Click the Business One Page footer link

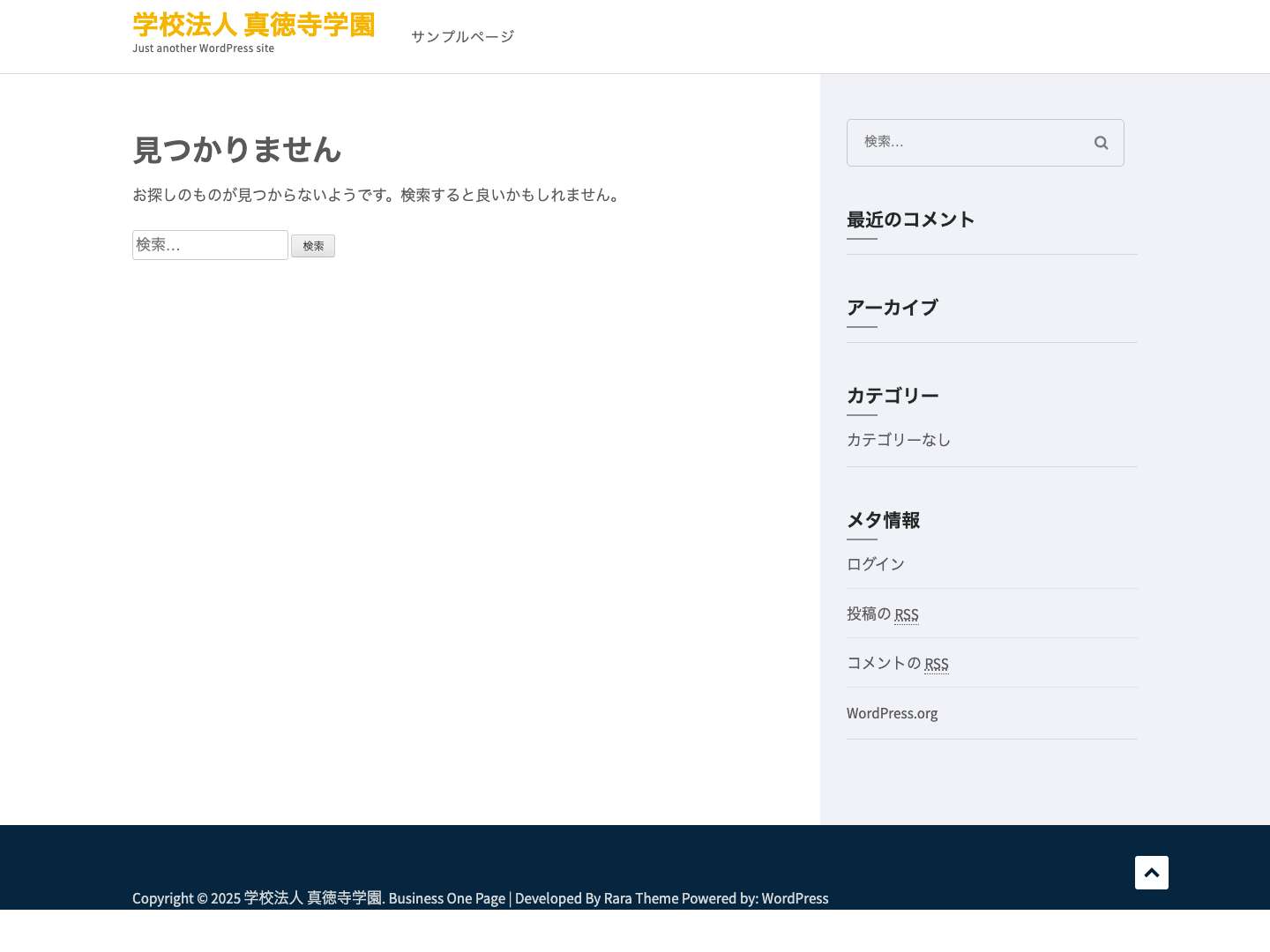446,897
